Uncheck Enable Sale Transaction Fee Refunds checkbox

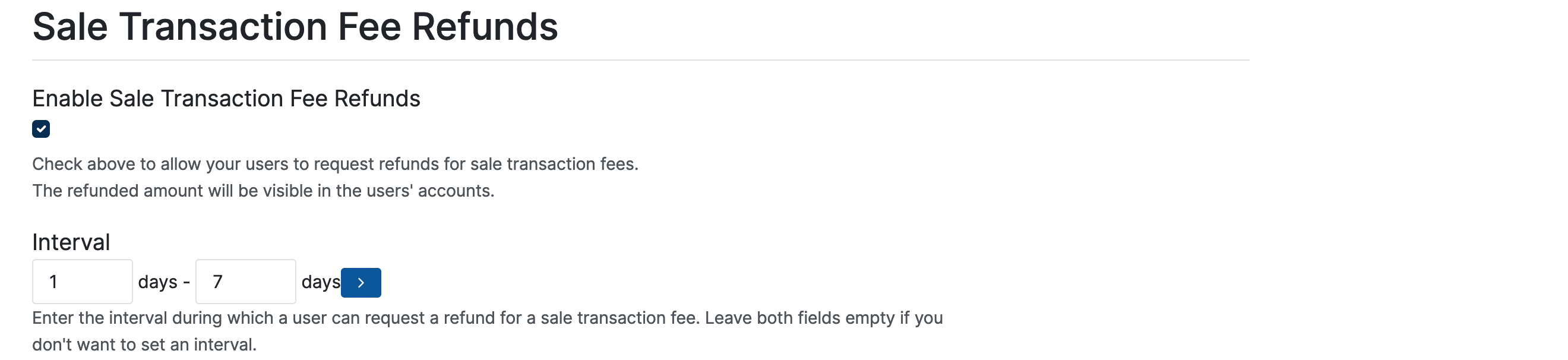tap(41, 129)
